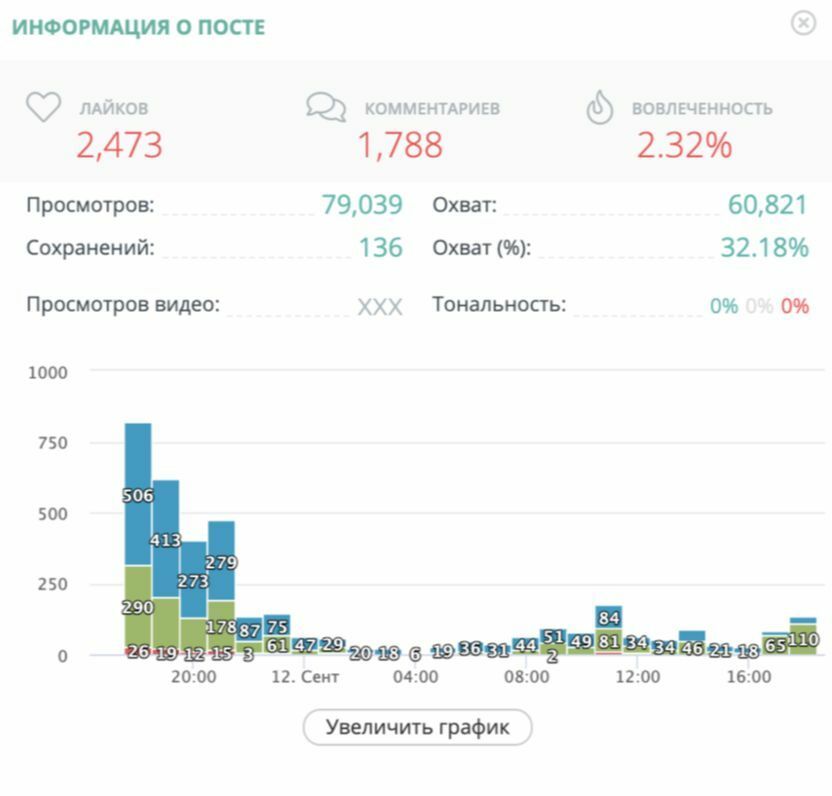Click the 12. Сент axis label
This screenshot has width=832, height=796.
[x=305, y=677]
